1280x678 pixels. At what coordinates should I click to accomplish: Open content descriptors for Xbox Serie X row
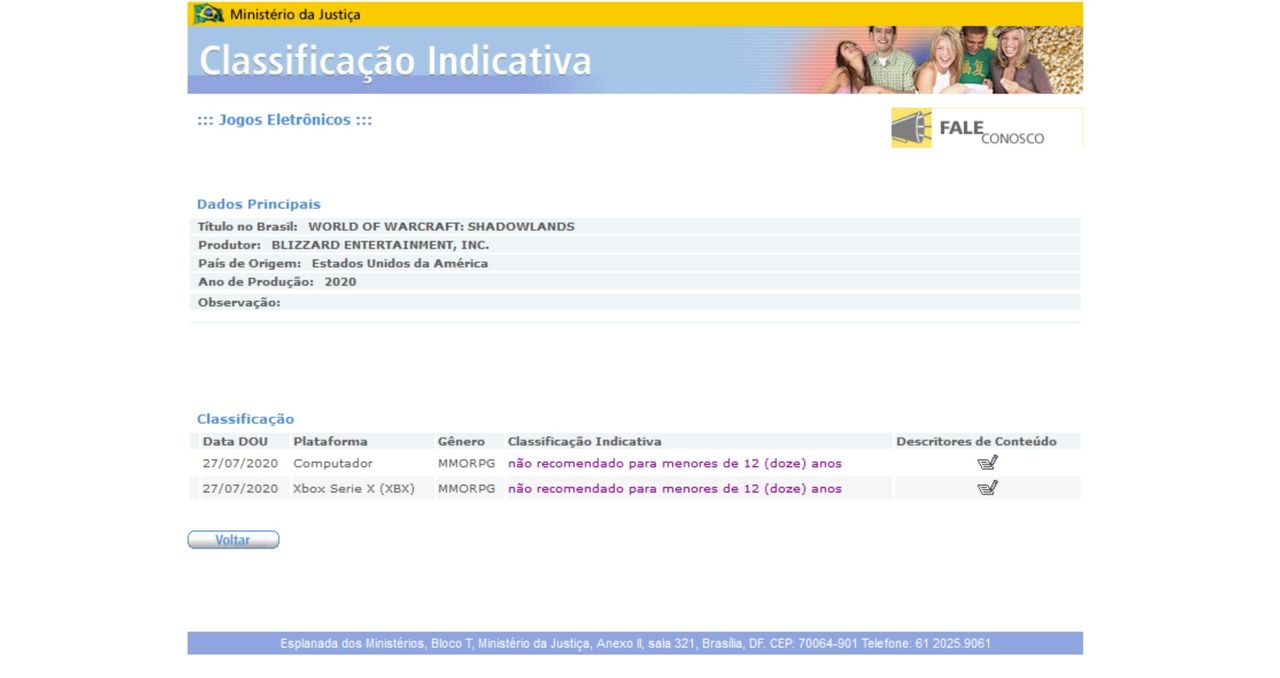point(988,488)
